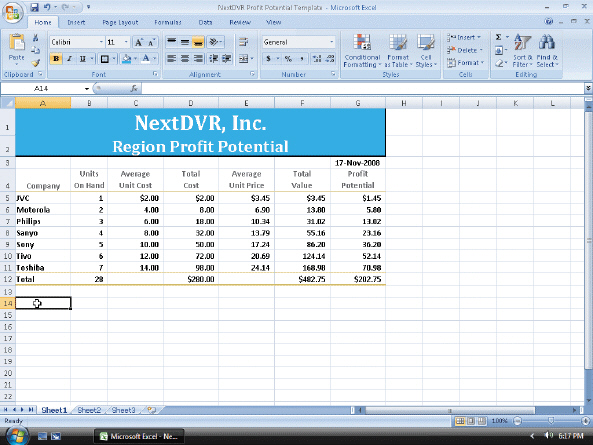This screenshot has height=445, width=593.
Task: Apply font color to text
Action: (146, 59)
